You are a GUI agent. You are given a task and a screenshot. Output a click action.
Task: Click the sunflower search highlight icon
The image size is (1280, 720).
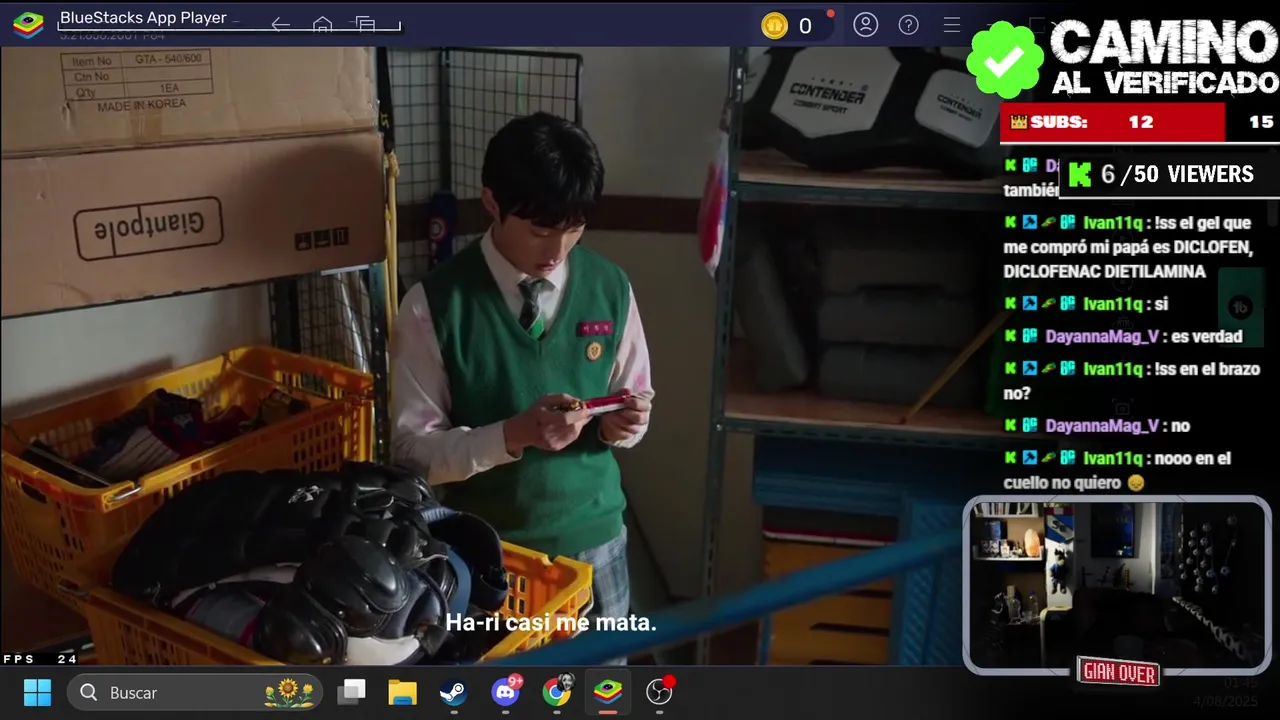287,692
